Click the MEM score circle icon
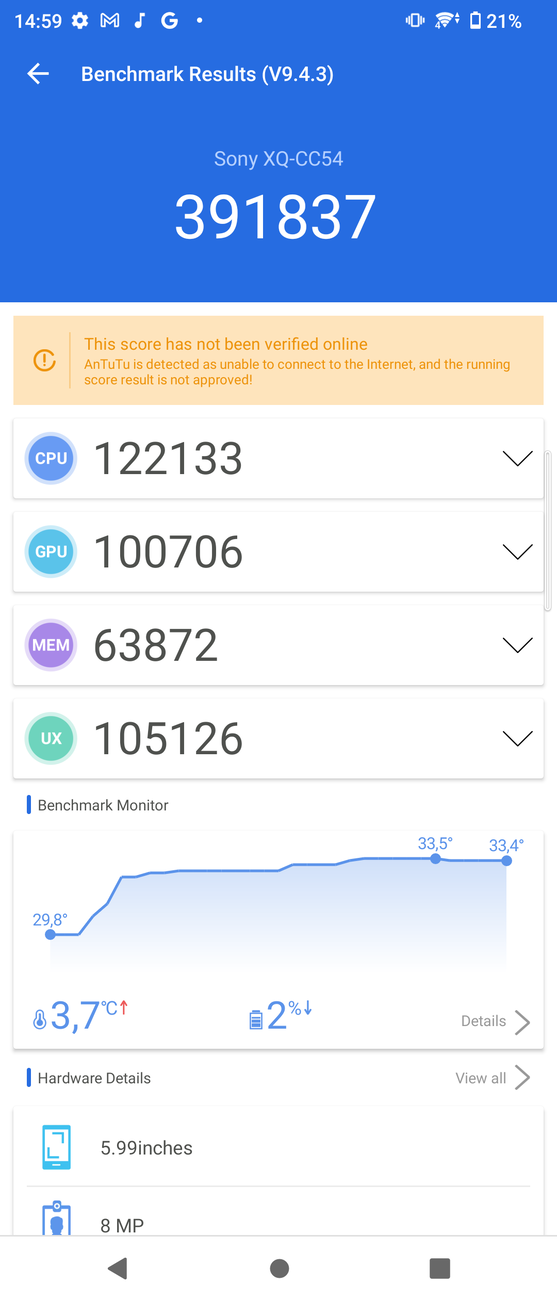Viewport: 557px width, 1300px height. click(51, 645)
